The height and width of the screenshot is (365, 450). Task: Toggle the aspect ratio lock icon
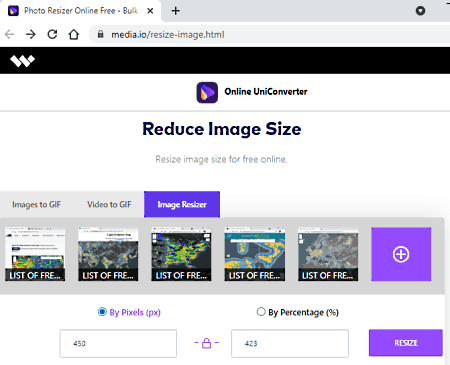[207, 343]
